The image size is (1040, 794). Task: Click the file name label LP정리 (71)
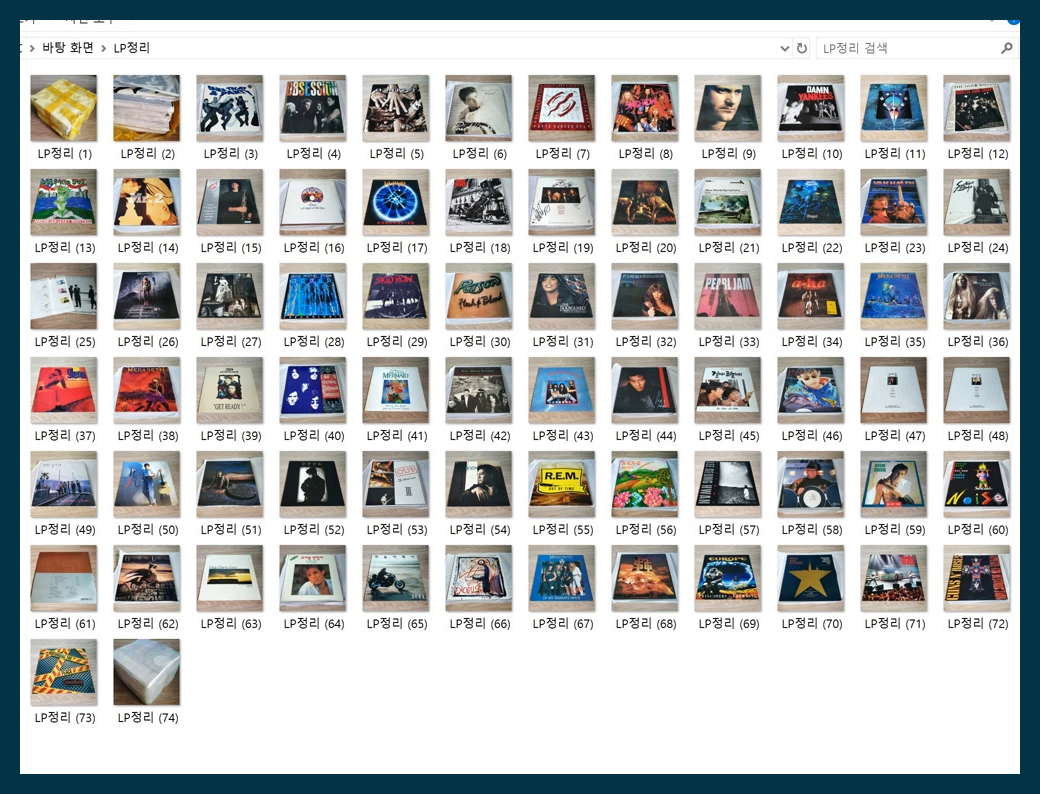point(895,624)
